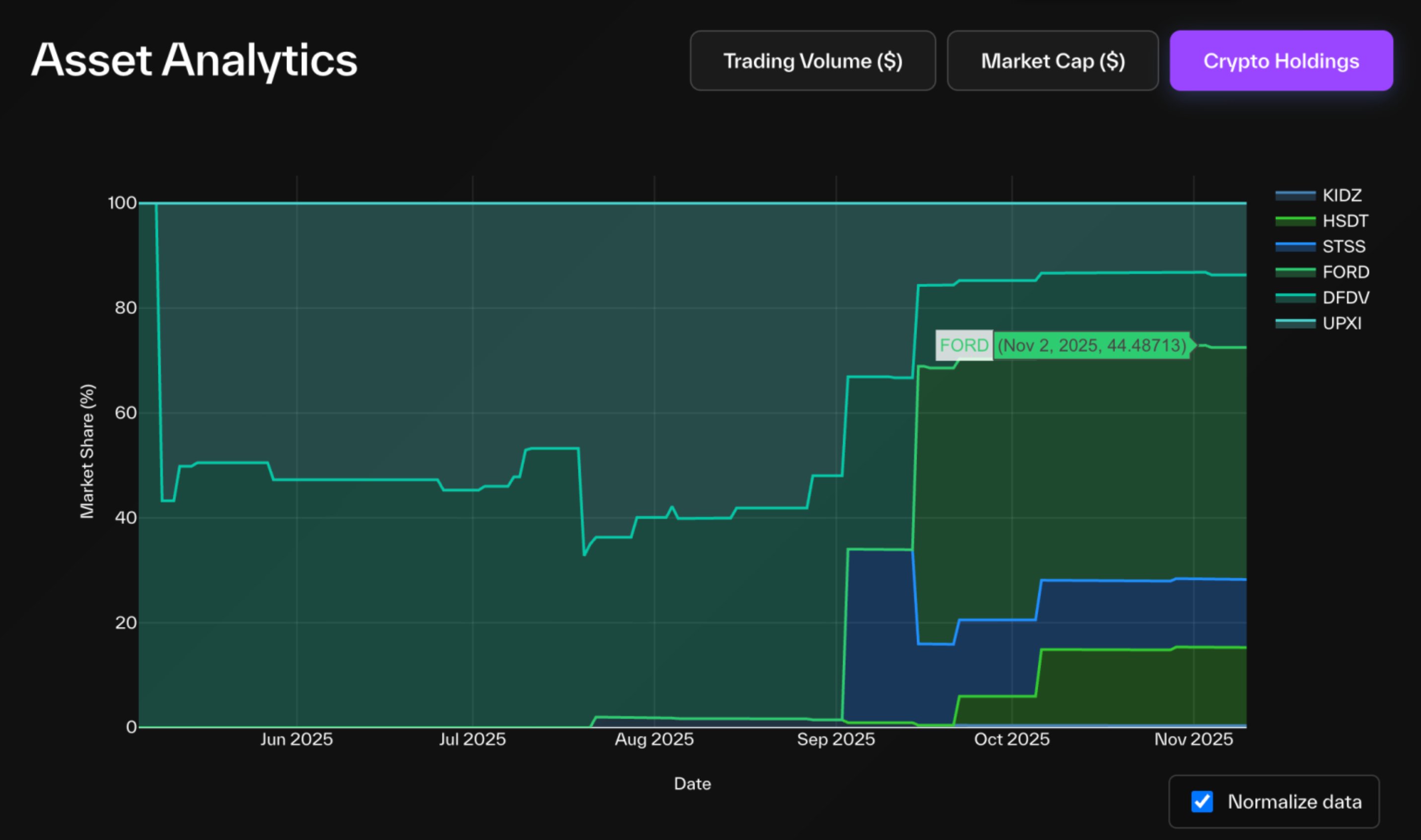Toggle STSS series visibility label
Image resolution: width=1421 pixels, height=840 pixels.
coord(1344,246)
